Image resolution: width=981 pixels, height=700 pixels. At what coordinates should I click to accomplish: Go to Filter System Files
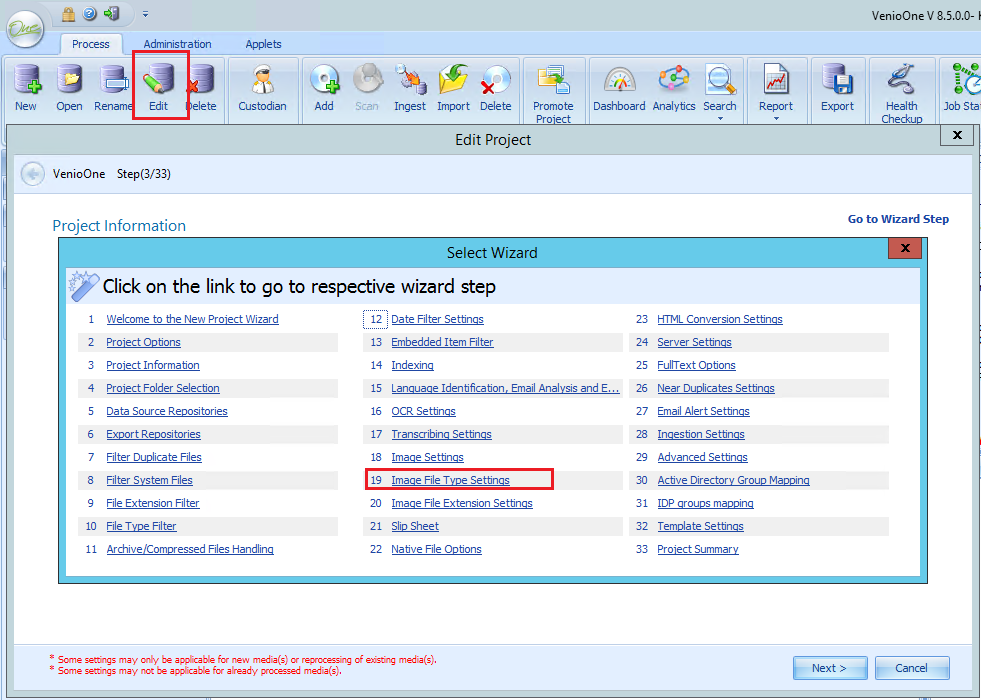tap(150, 480)
